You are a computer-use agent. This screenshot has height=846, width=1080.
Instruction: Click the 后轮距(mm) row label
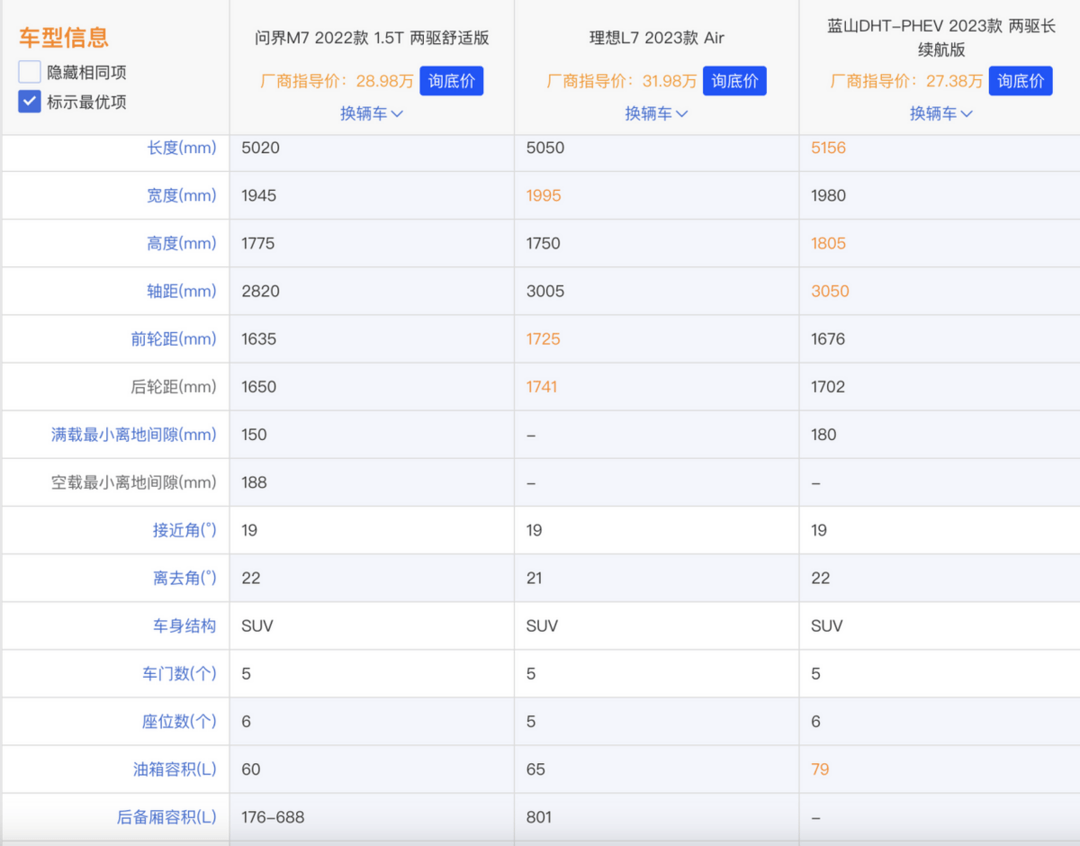(x=174, y=386)
